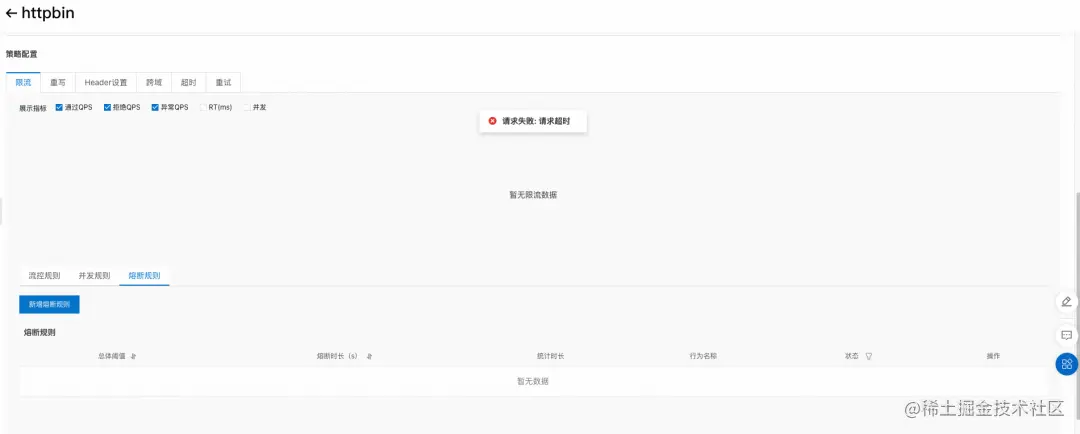Screen dimensions: 1080x434
Task: Sort by 熔断时长（s） column arrow
Action: click(369, 356)
